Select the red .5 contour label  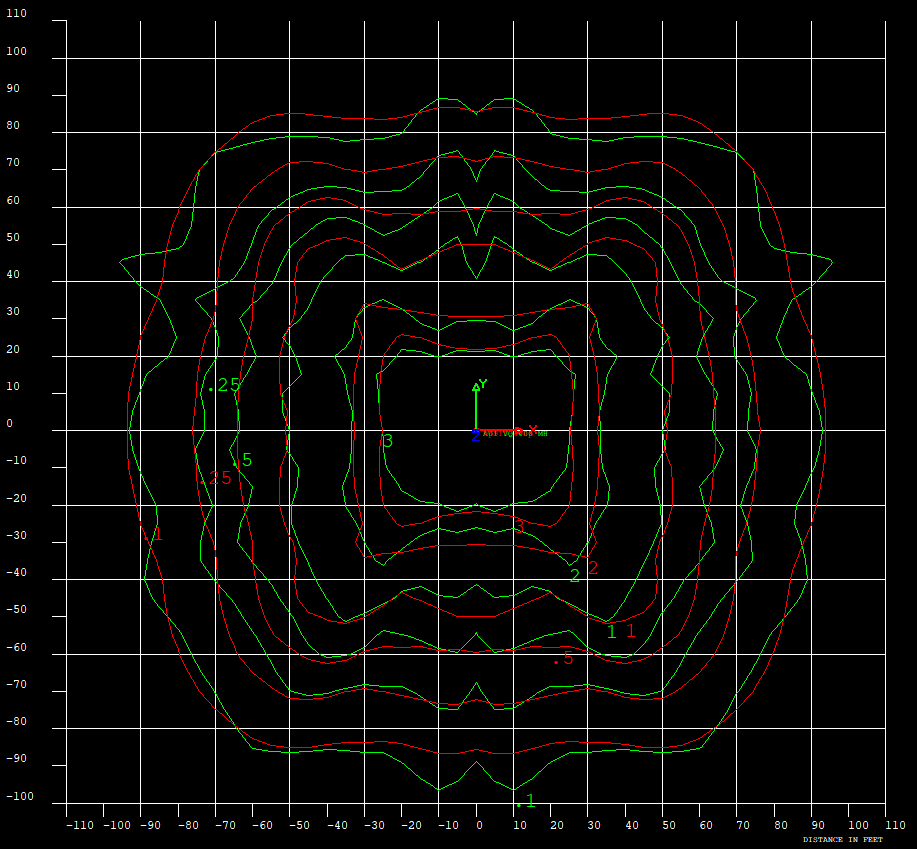pyautogui.click(x=563, y=658)
